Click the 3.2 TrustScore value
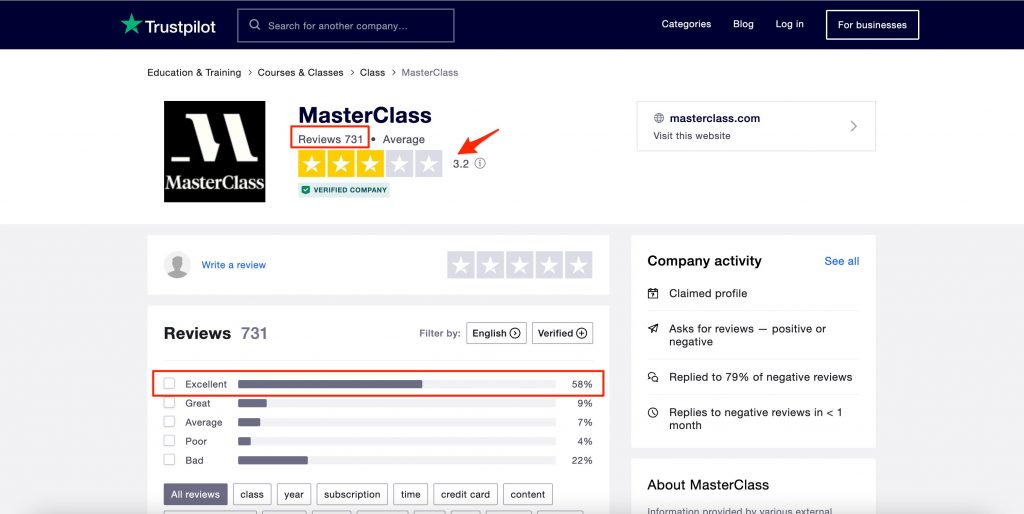 click(461, 164)
